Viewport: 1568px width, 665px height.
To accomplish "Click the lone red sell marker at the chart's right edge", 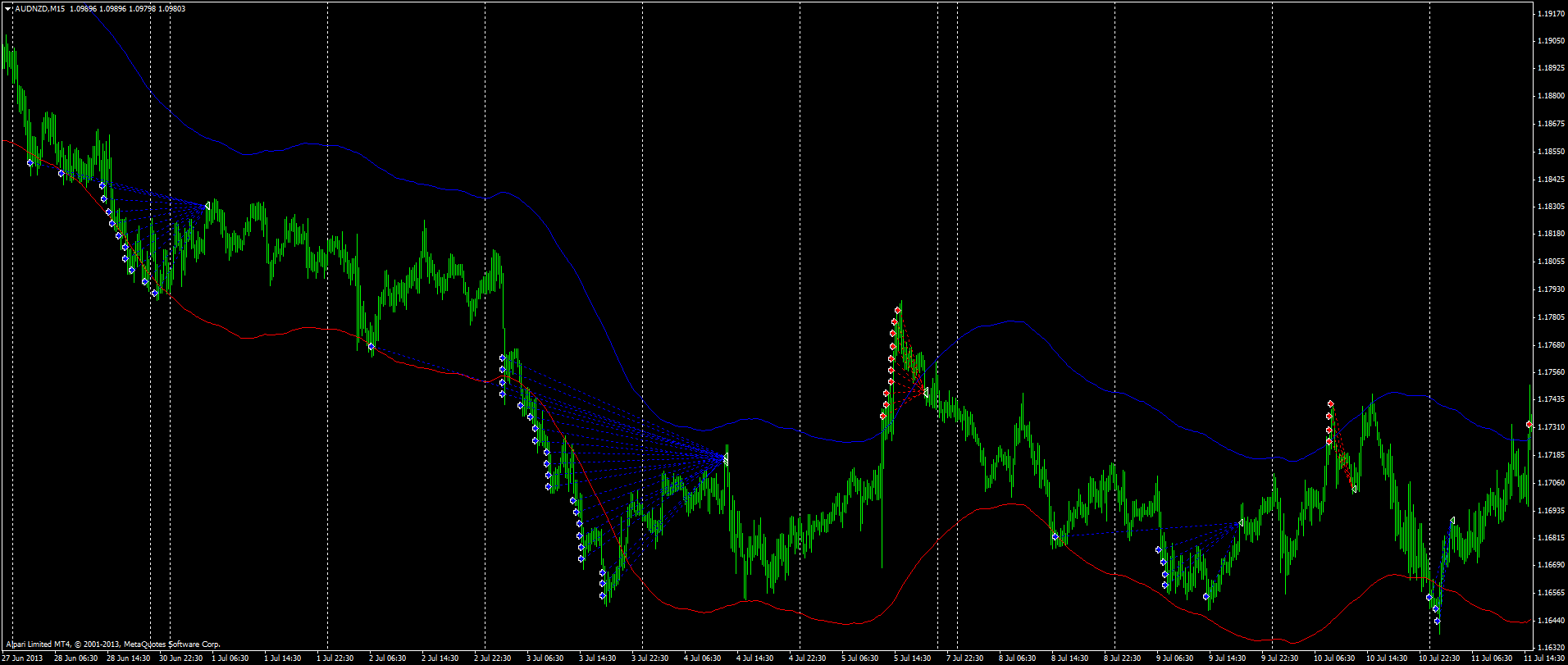I will coord(1529,425).
